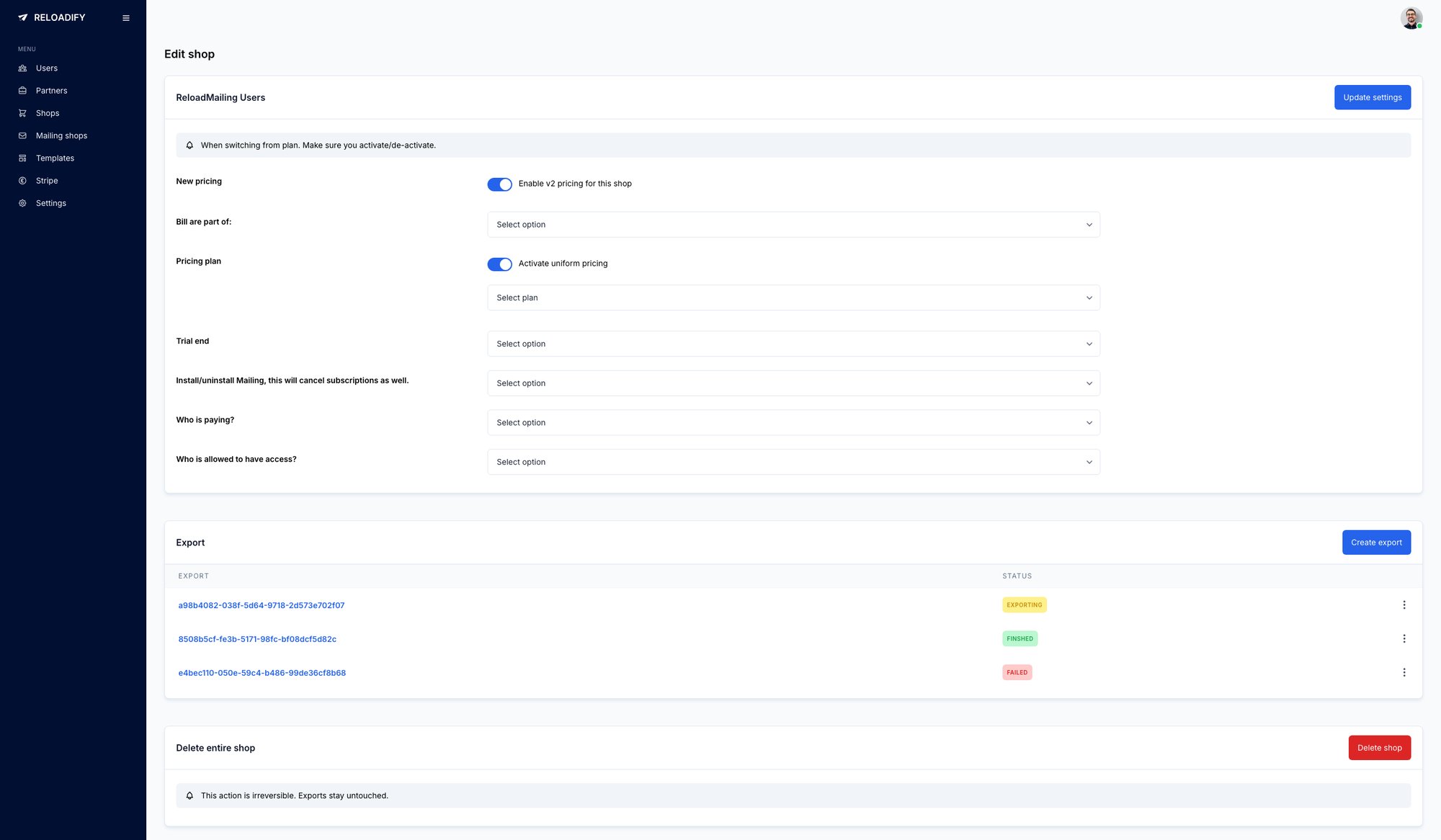
Task: Click the yellow EXPORTING status badge
Action: pos(1024,604)
